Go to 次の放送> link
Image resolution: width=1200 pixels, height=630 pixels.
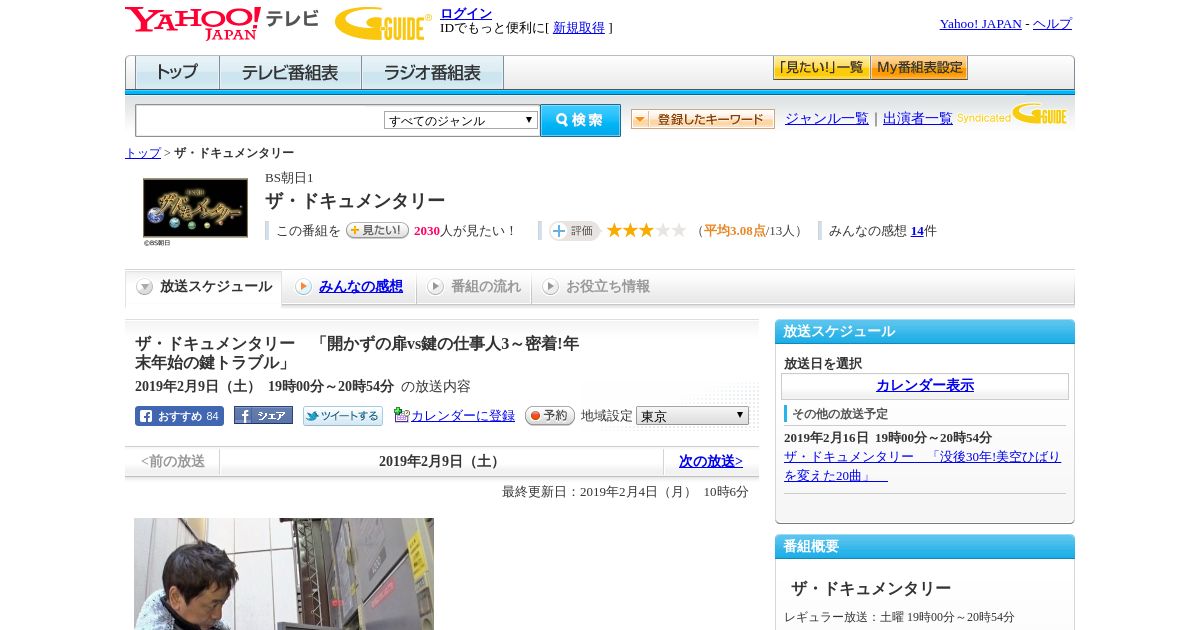click(x=711, y=462)
